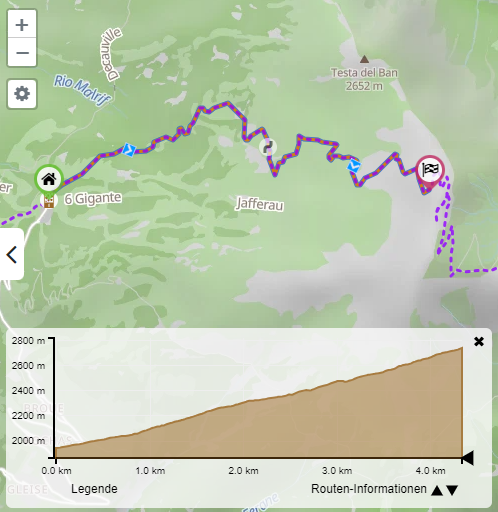Zoom out the map with minus button
Viewport: 498px width, 512px height.
tap(22, 53)
